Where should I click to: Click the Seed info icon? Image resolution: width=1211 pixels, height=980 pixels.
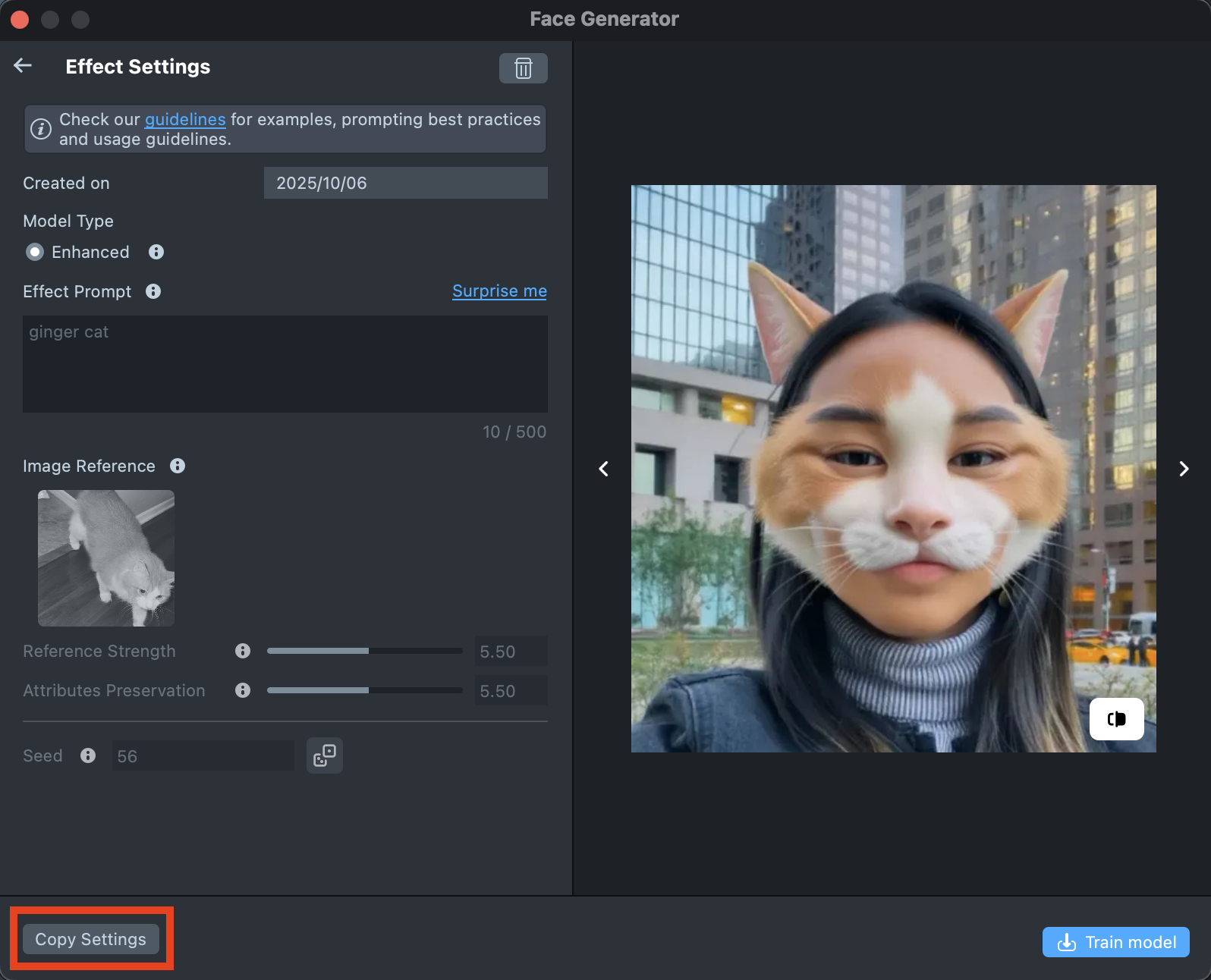88,755
